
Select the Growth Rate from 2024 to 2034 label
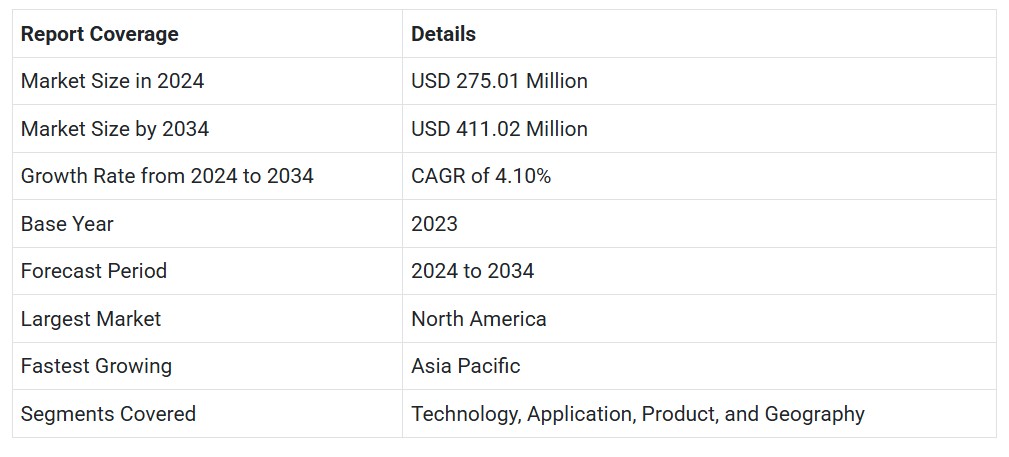click(x=167, y=176)
